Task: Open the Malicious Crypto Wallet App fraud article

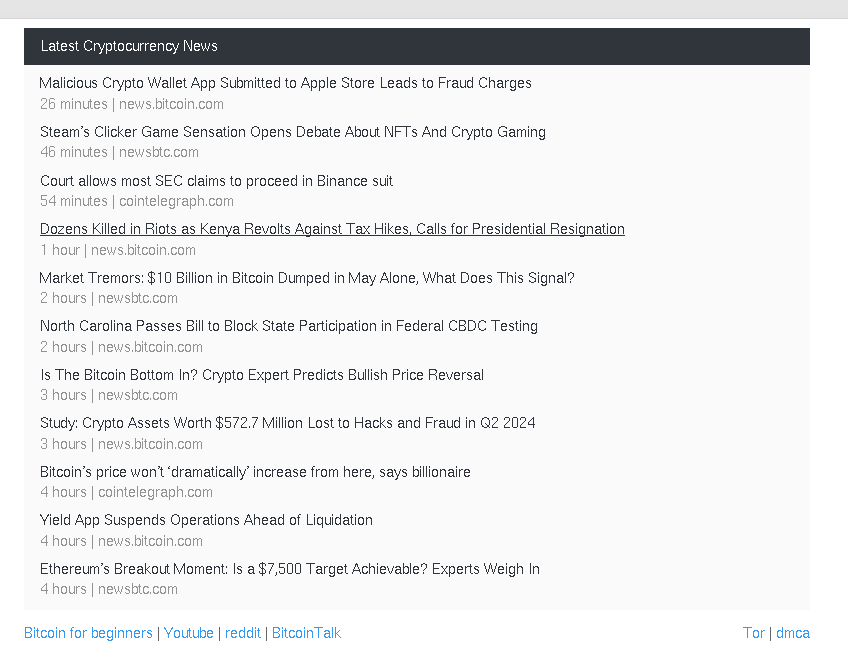Action: click(x=284, y=83)
